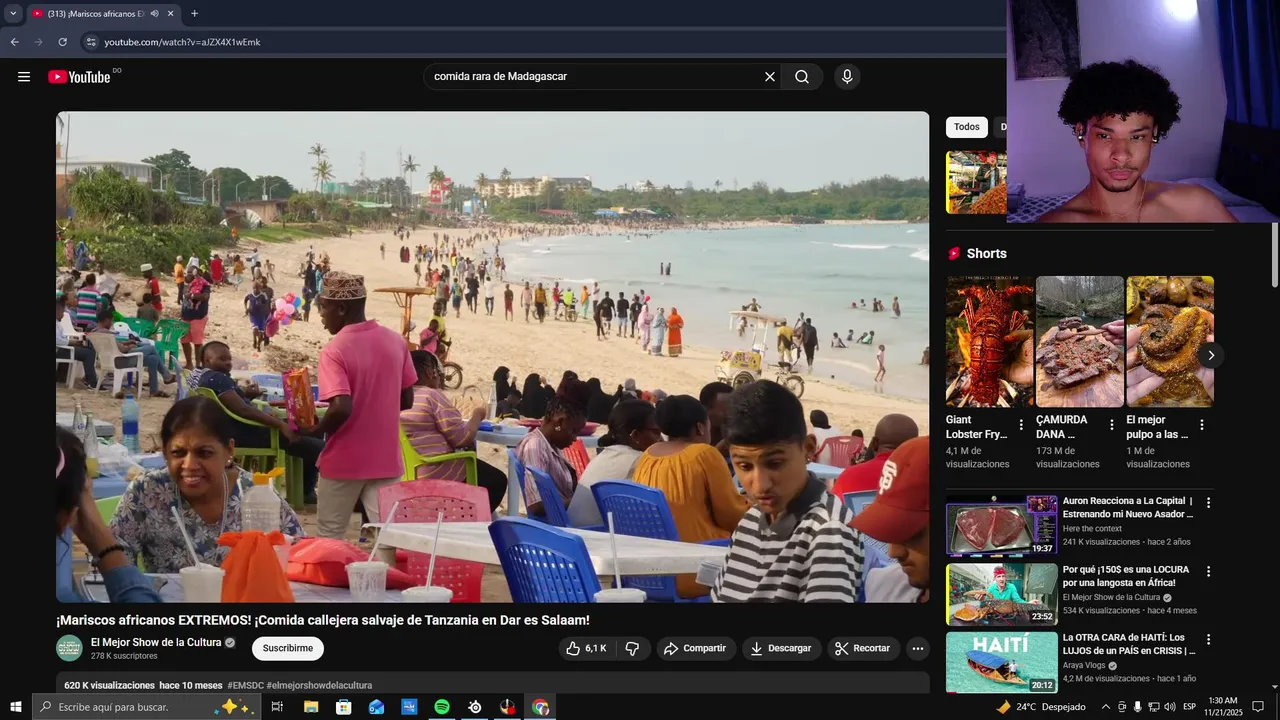The image size is (1280, 720).
Task: Open more actions three-dot menu under video
Action: [x=918, y=648]
